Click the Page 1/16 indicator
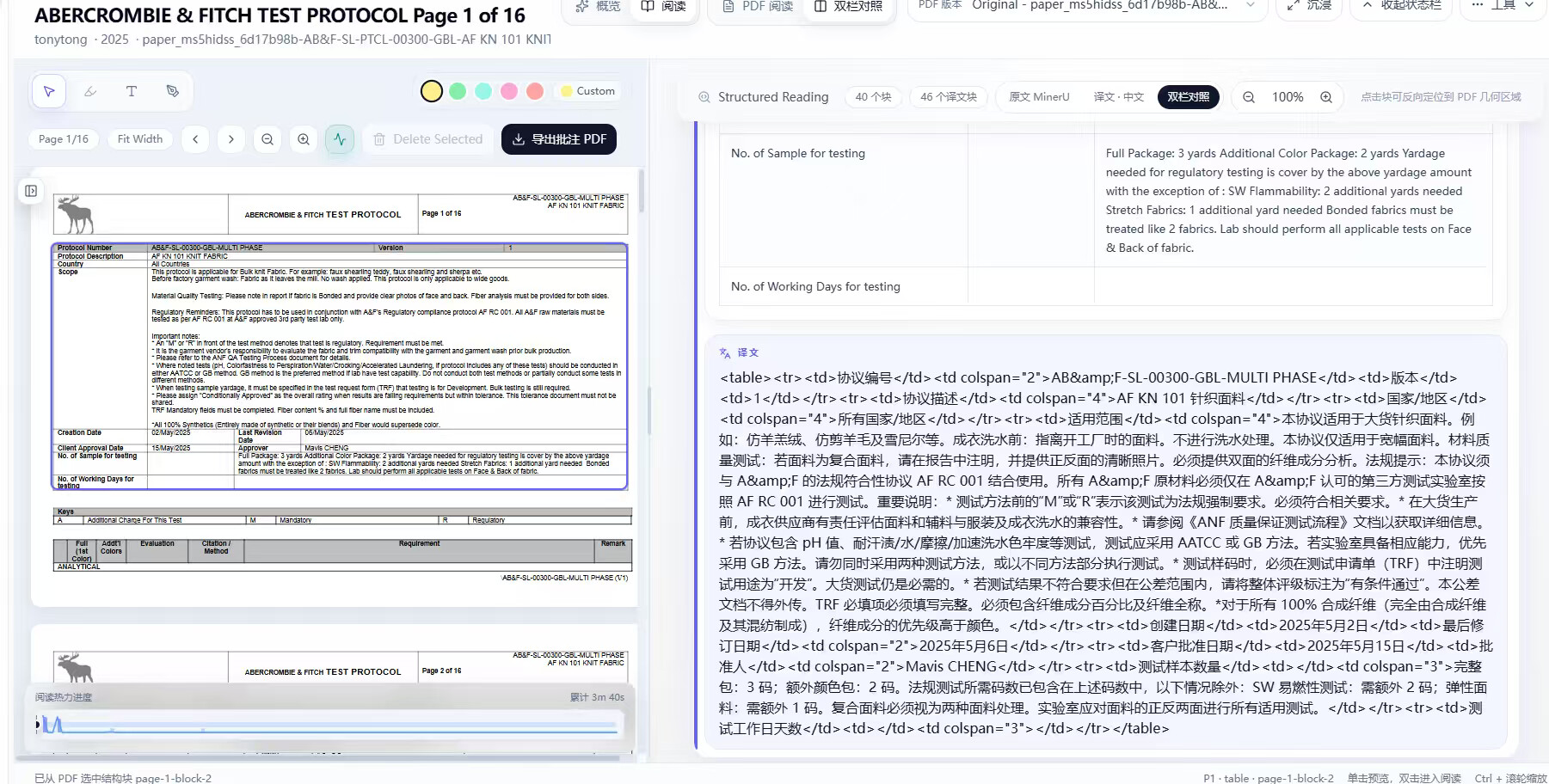1549x784 pixels. click(x=64, y=139)
